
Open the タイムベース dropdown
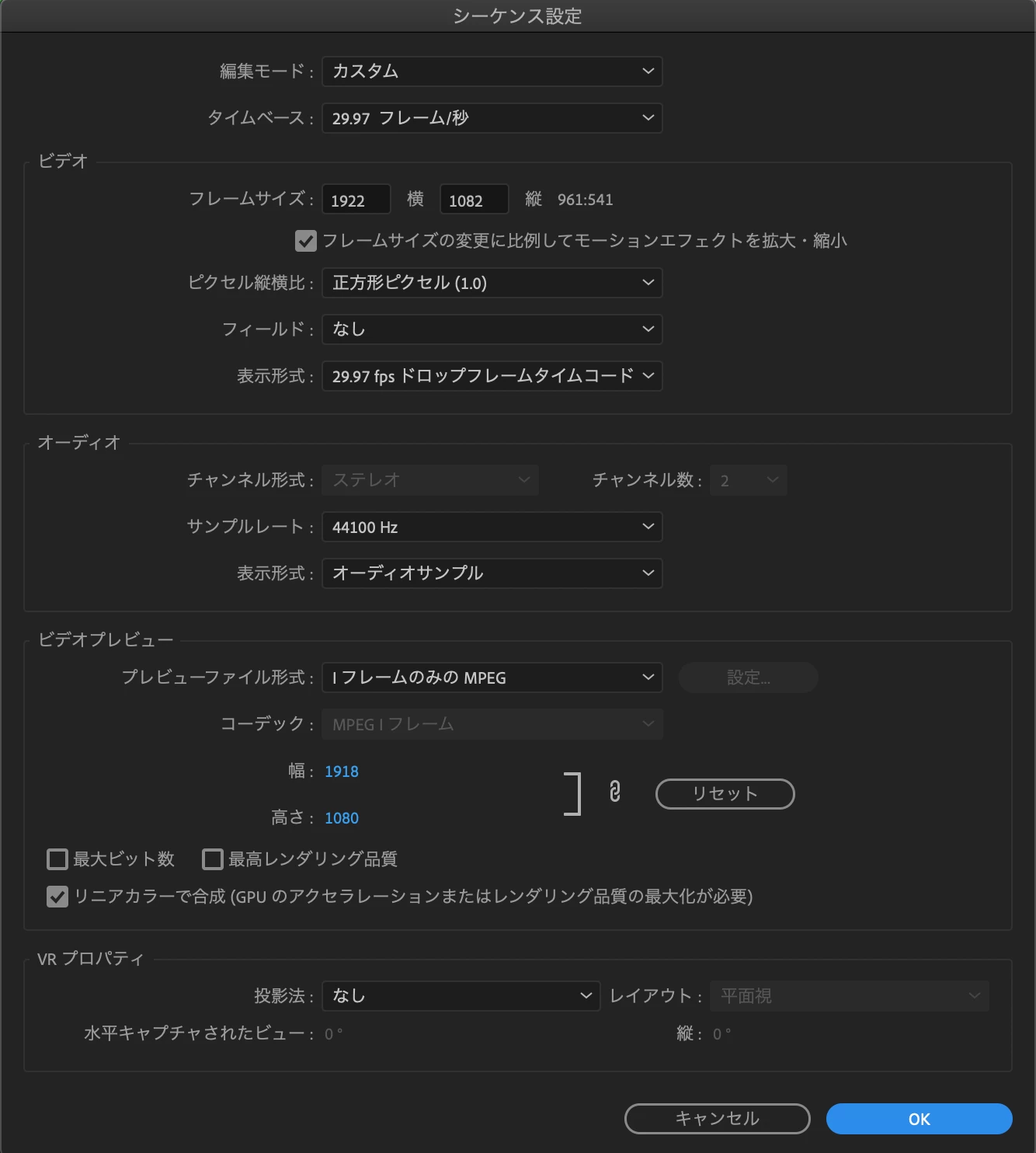pos(492,118)
